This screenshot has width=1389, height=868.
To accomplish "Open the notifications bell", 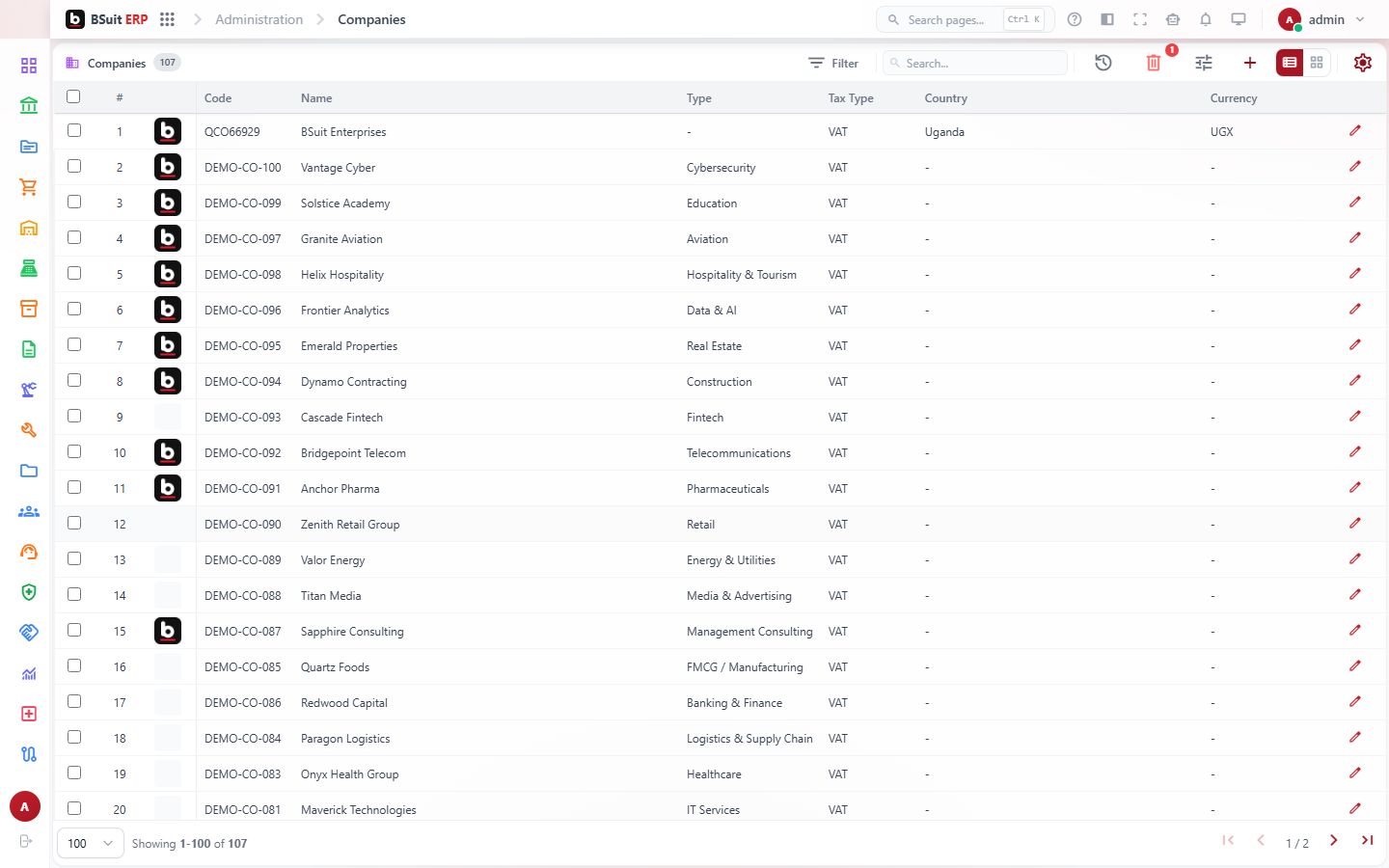I will click(x=1206, y=19).
